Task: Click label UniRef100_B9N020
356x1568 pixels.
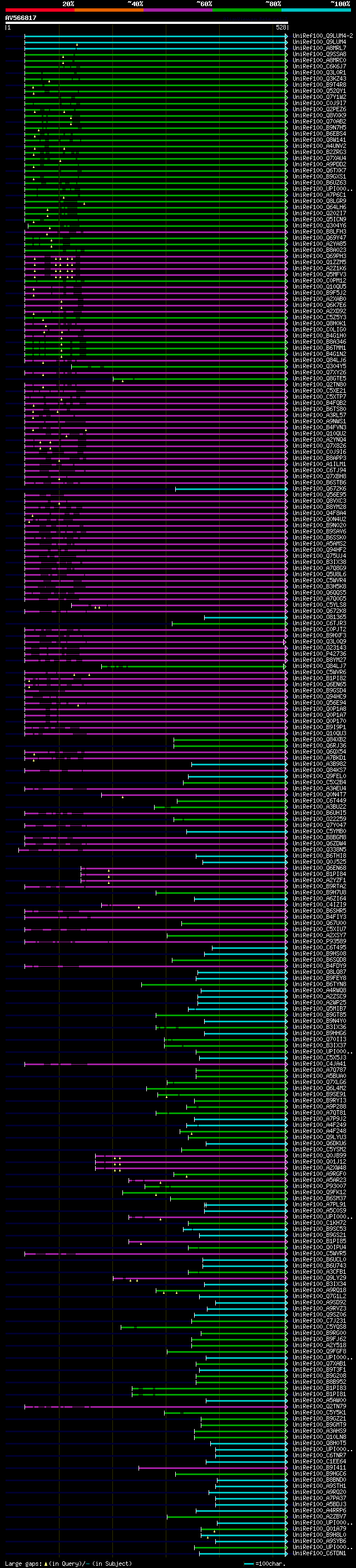Action: click(x=319, y=525)
